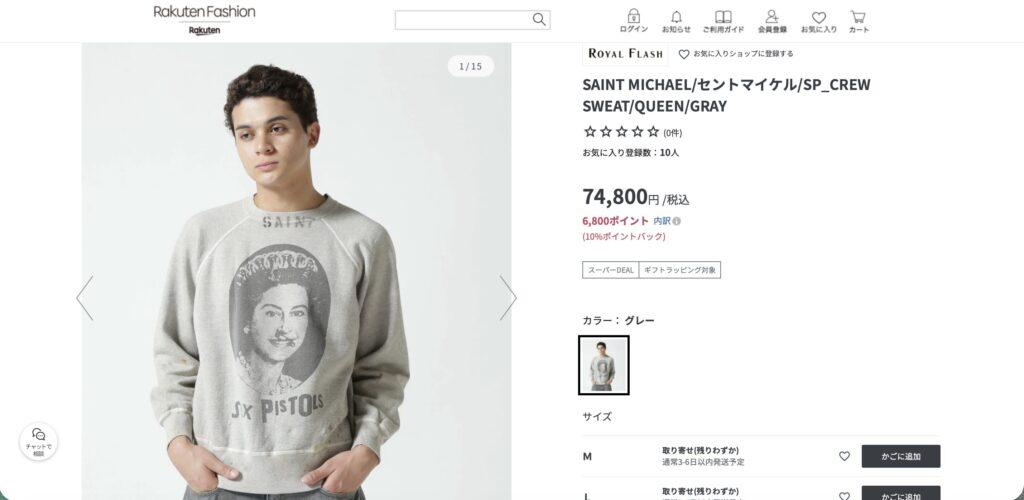The width and height of the screenshot is (1024, 500).
Task: Click the Rakuten Fashion logo
Action: pyautogui.click(x=204, y=13)
